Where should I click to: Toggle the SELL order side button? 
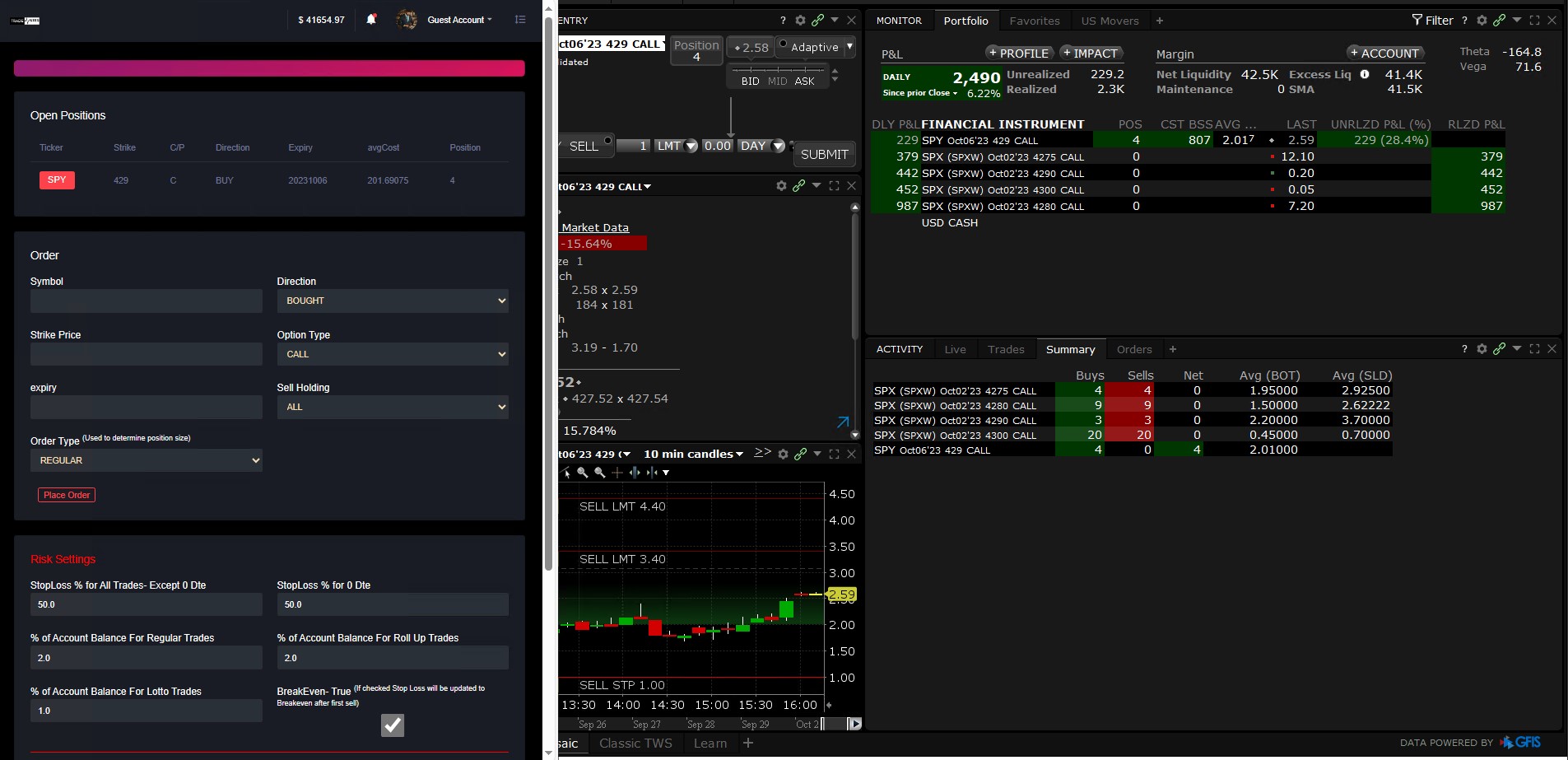[584, 146]
